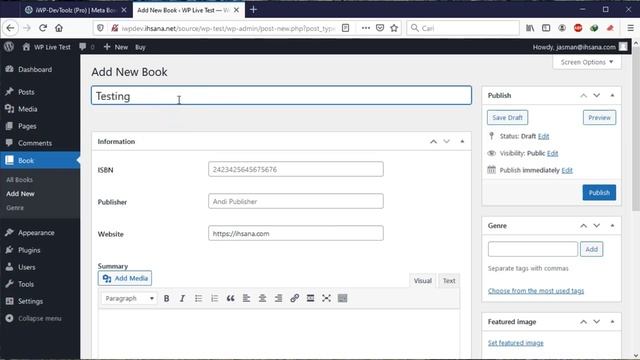Go back to previous browser page
The width and height of the screenshot is (640, 360).
click(x=10, y=28)
